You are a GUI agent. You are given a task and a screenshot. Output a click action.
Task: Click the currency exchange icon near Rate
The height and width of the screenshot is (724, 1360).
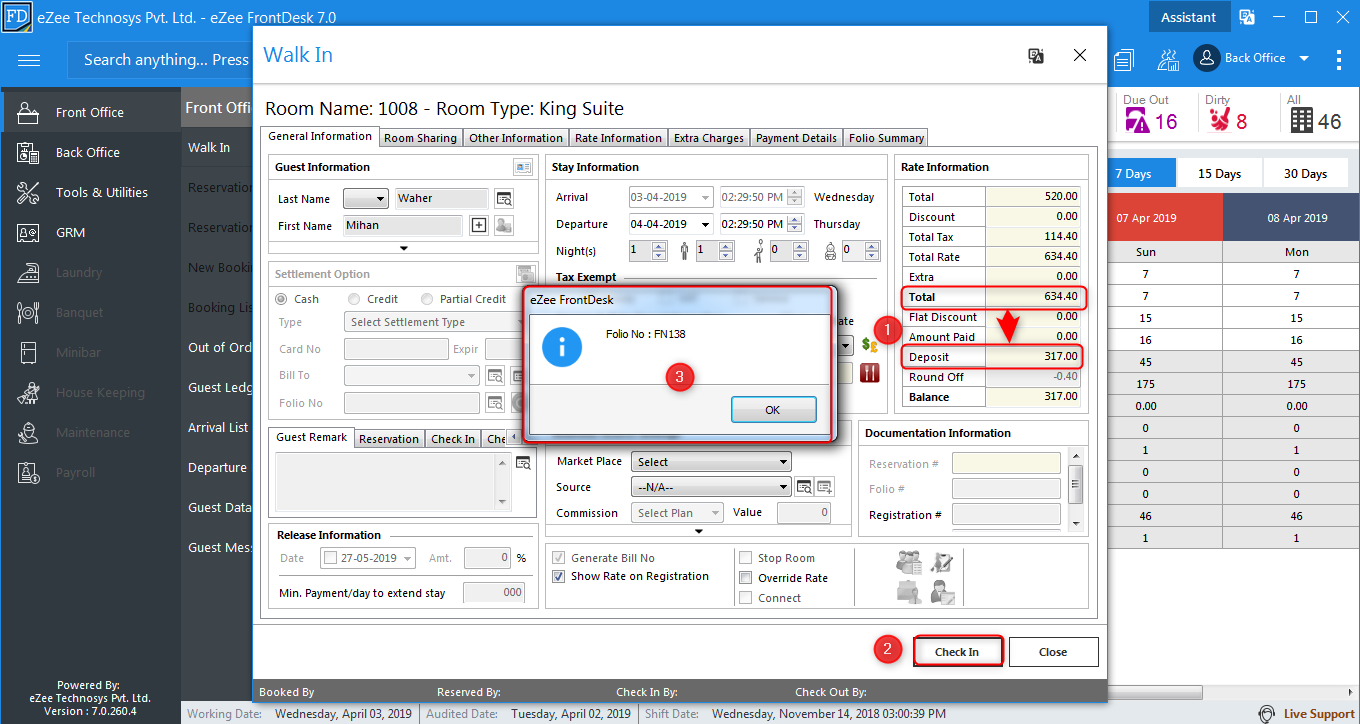pyautogui.click(x=869, y=345)
